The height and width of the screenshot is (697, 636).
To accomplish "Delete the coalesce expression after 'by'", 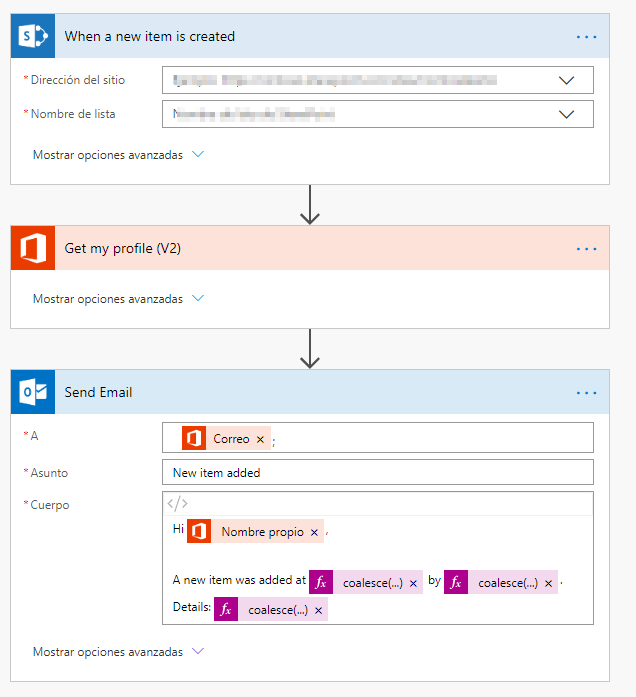I will (548, 583).
